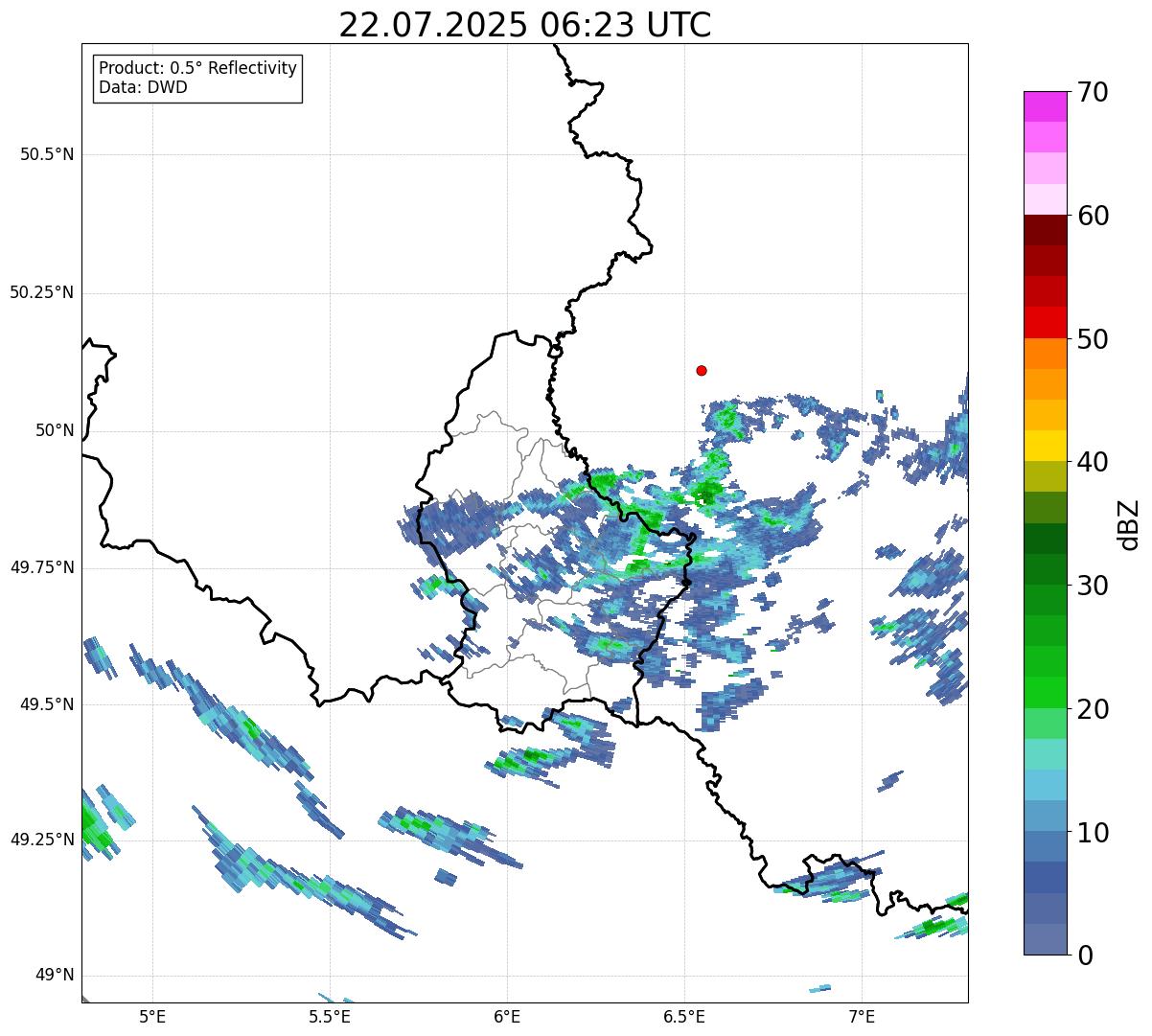Click the "Product: 0.5° Reflectivity" label

point(197,69)
